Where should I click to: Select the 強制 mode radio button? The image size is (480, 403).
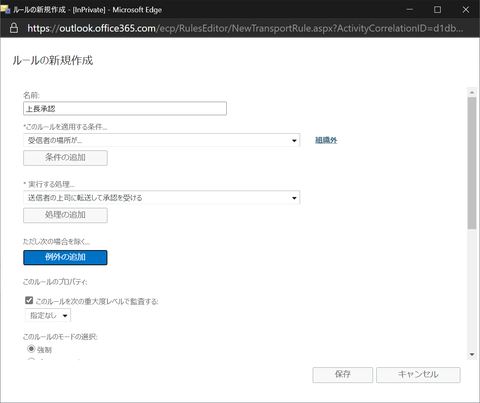(x=31, y=349)
